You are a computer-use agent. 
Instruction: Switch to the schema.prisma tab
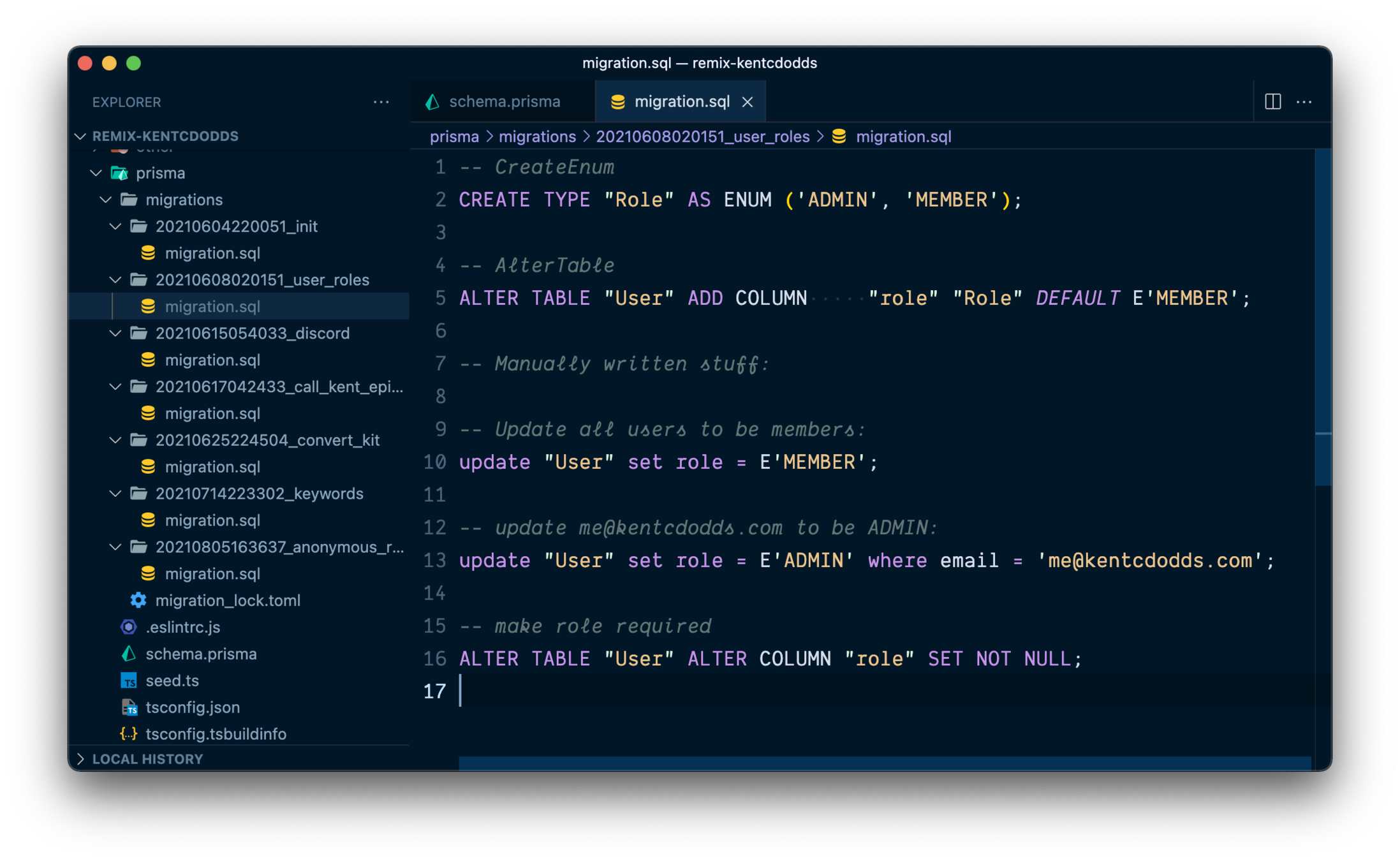click(504, 101)
